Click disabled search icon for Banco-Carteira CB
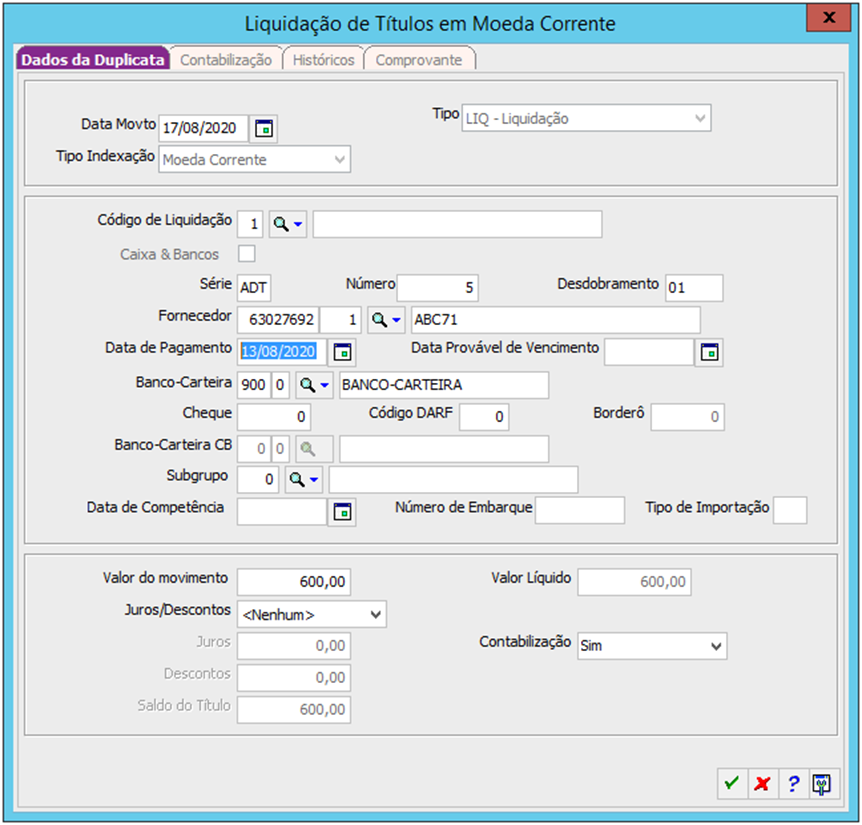The width and height of the screenshot is (862, 825). (x=314, y=450)
